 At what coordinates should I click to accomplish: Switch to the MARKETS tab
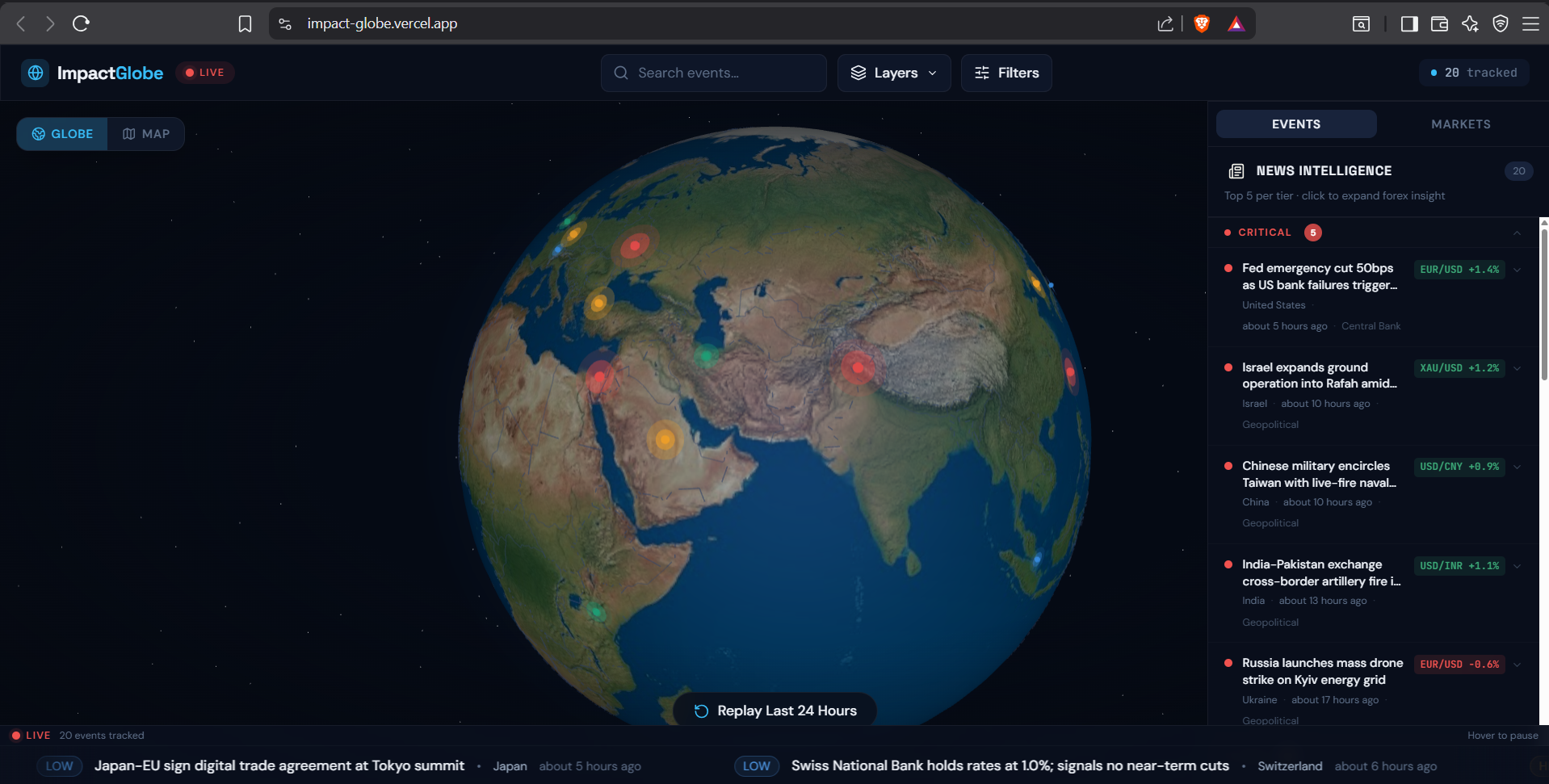click(x=1461, y=124)
